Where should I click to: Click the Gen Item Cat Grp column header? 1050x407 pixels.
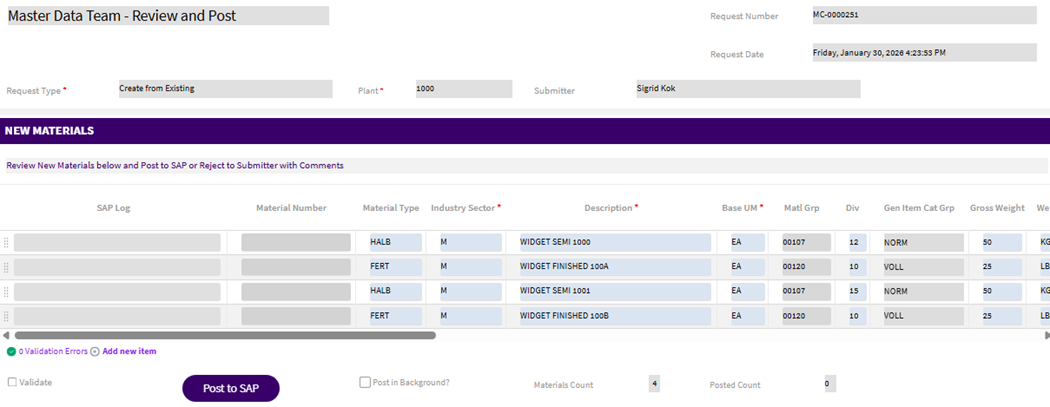pos(919,208)
